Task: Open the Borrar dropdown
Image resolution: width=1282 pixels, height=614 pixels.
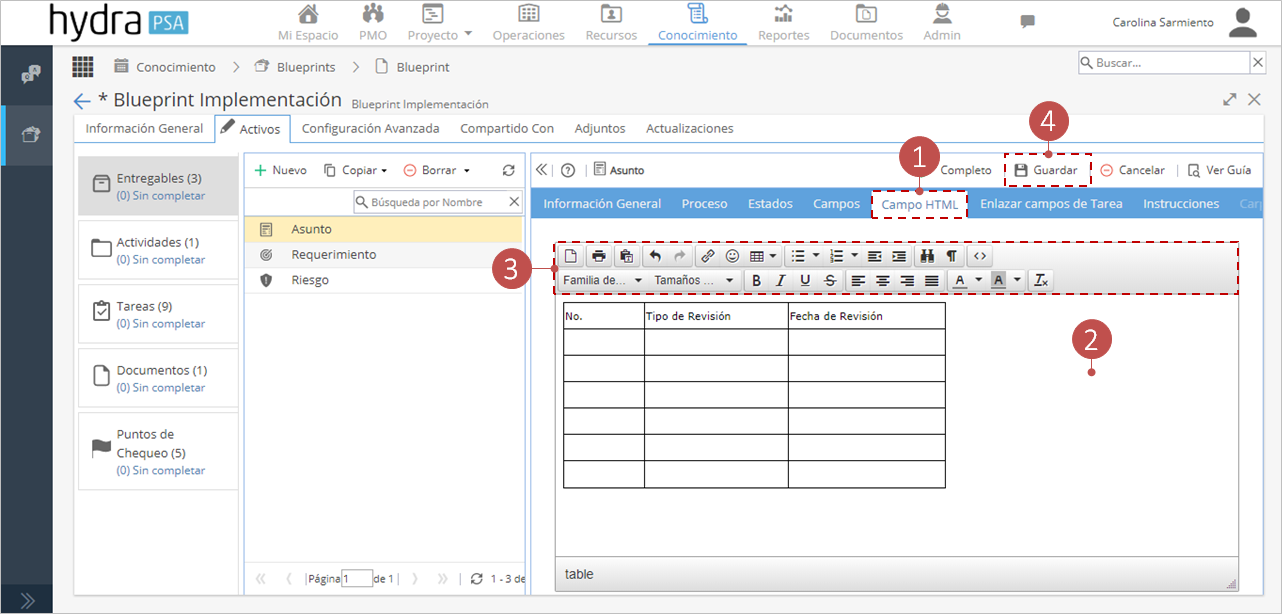Action: tap(436, 170)
